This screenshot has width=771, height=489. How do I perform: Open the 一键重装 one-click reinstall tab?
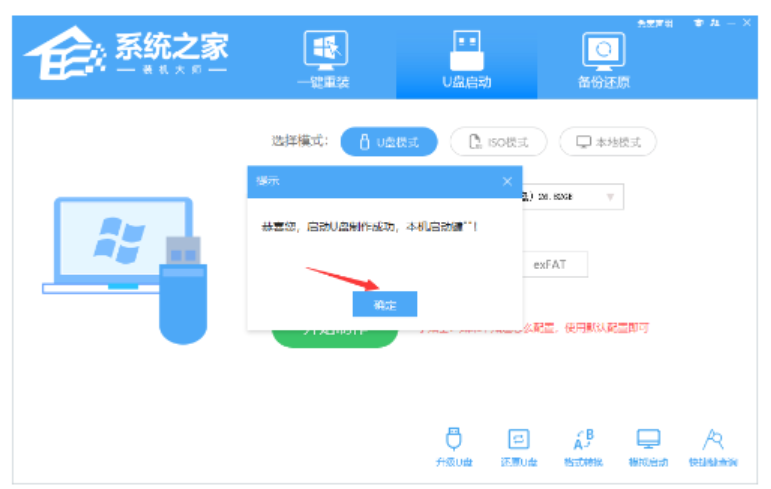[324, 59]
